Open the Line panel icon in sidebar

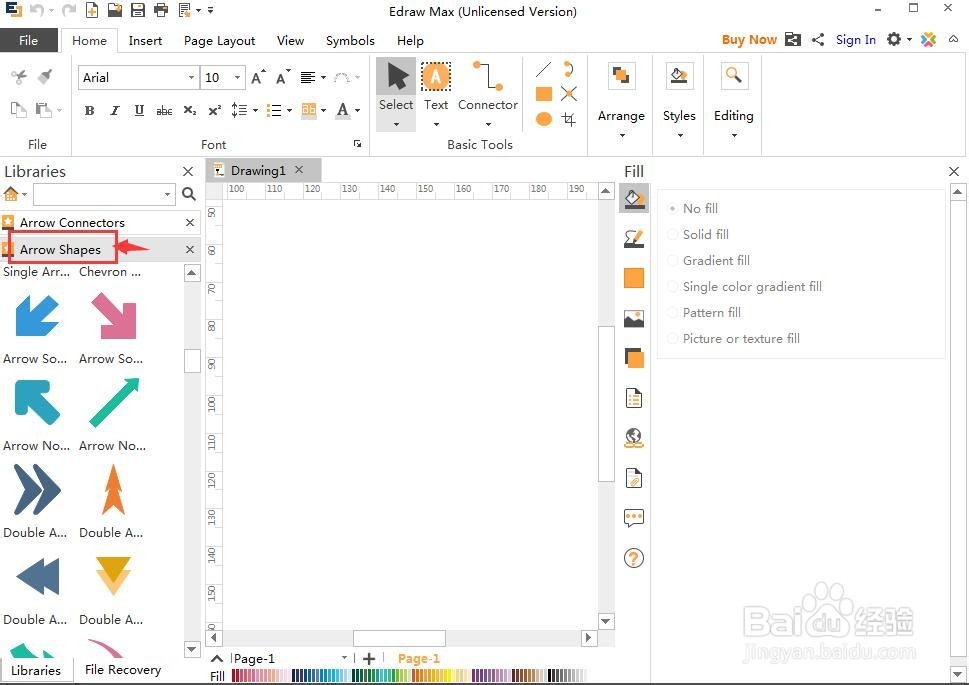[634, 239]
